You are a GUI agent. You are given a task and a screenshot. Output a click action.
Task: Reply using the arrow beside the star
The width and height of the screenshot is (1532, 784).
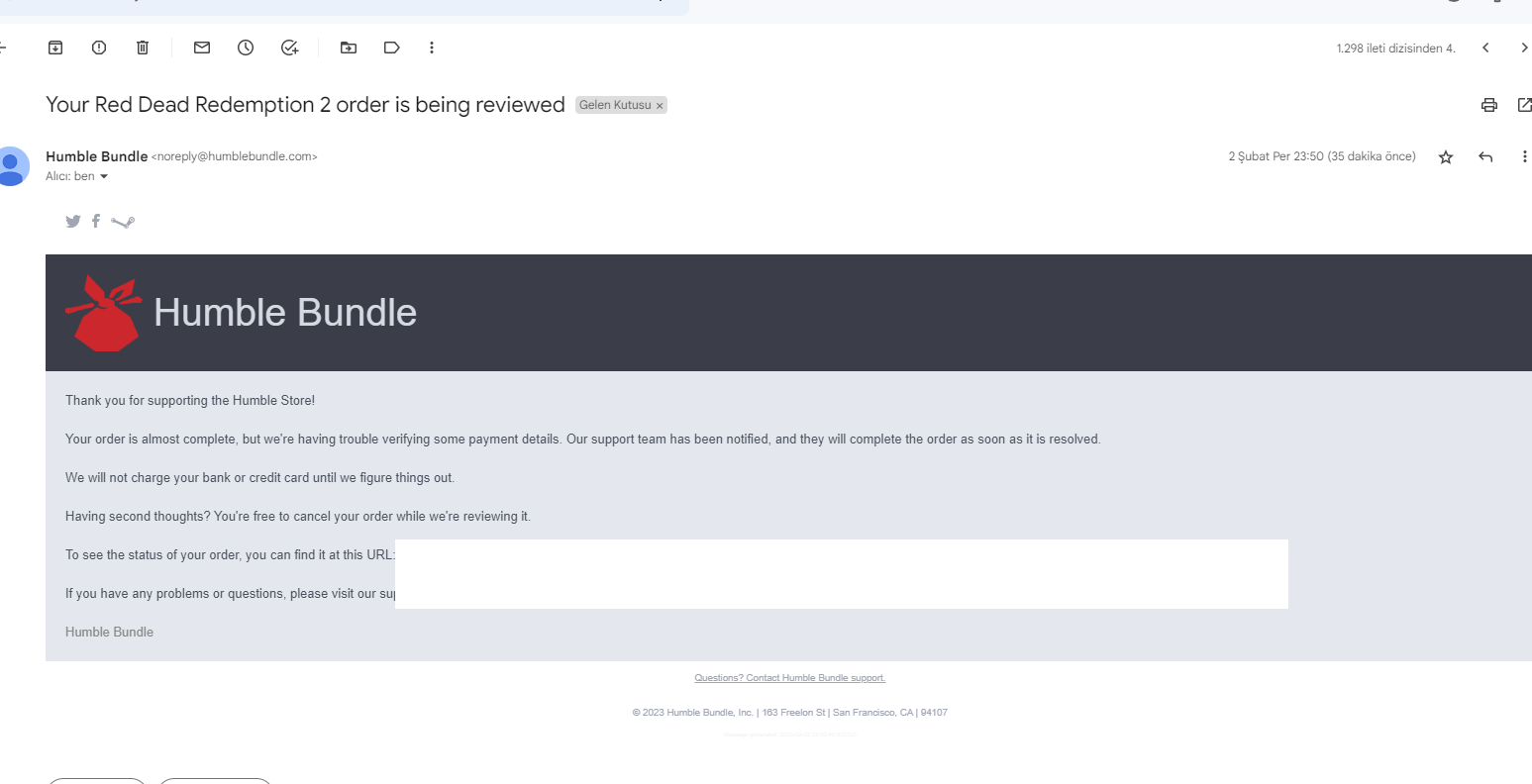1485,156
